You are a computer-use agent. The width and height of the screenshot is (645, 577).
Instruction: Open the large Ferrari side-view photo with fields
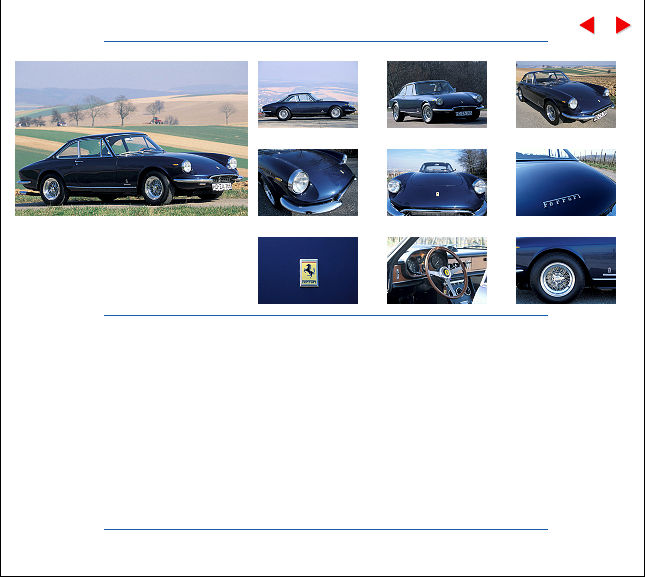click(132, 139)
